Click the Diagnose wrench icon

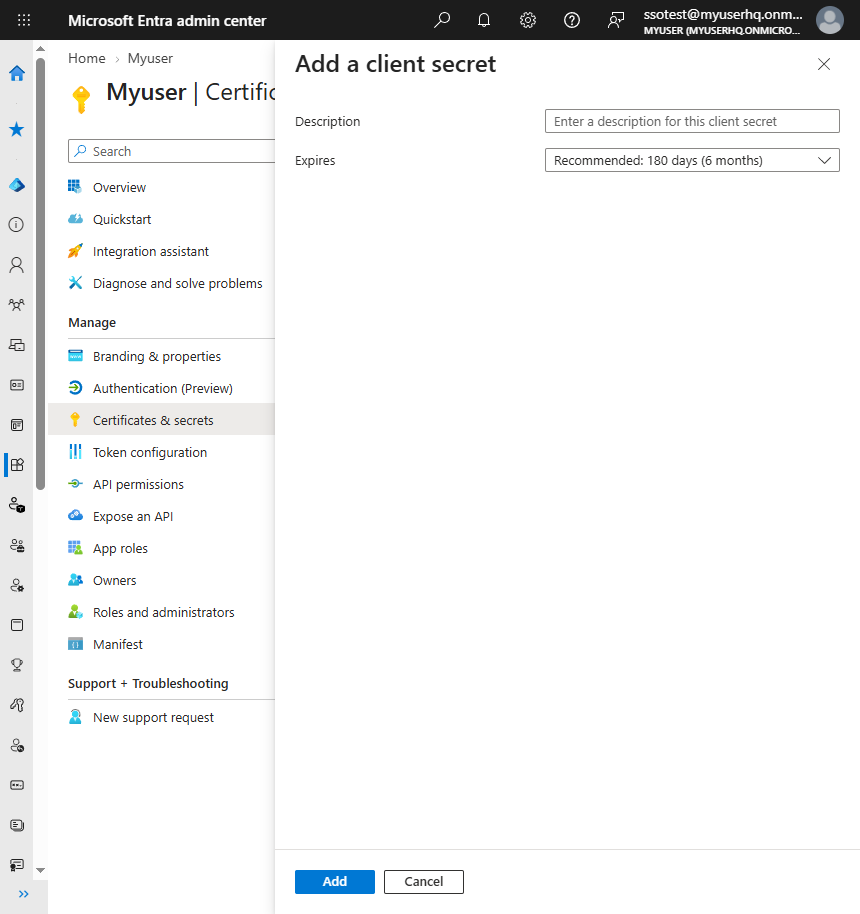75,283
